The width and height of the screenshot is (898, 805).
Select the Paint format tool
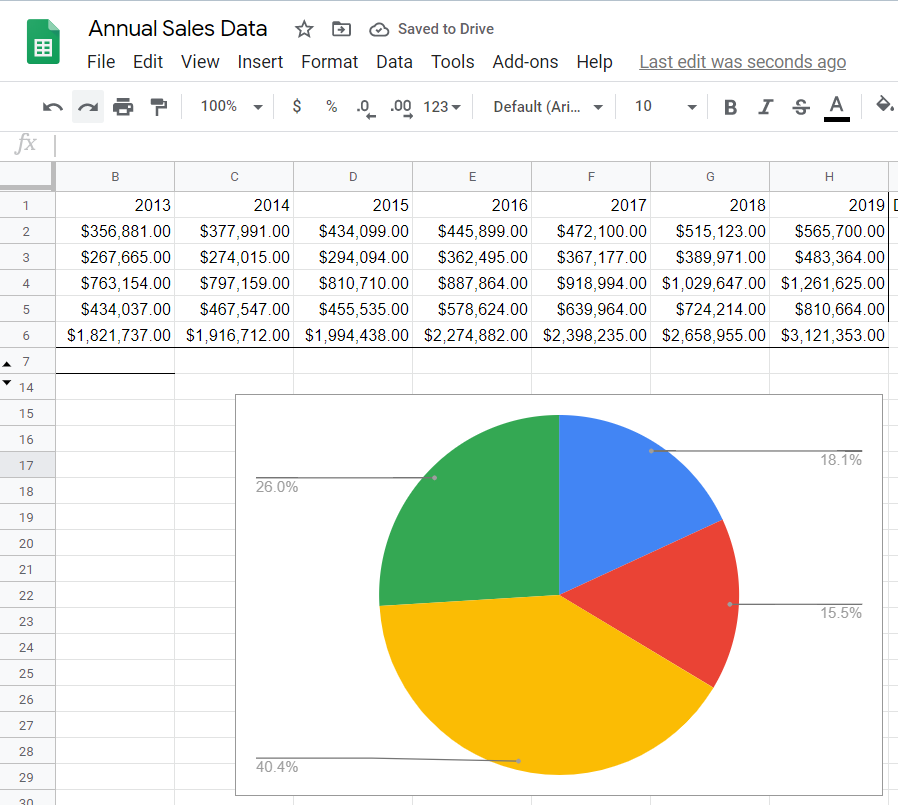(x=158, y=106)
